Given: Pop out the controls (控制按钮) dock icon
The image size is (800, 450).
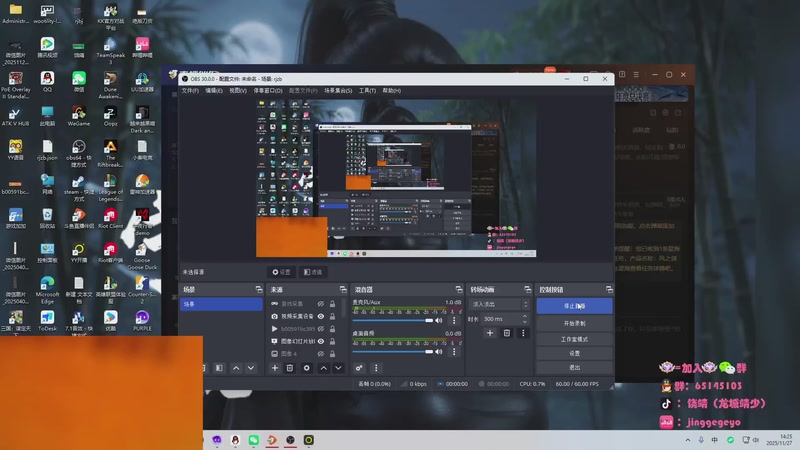Looking at the screenshot, I should [x=609, y=289].
